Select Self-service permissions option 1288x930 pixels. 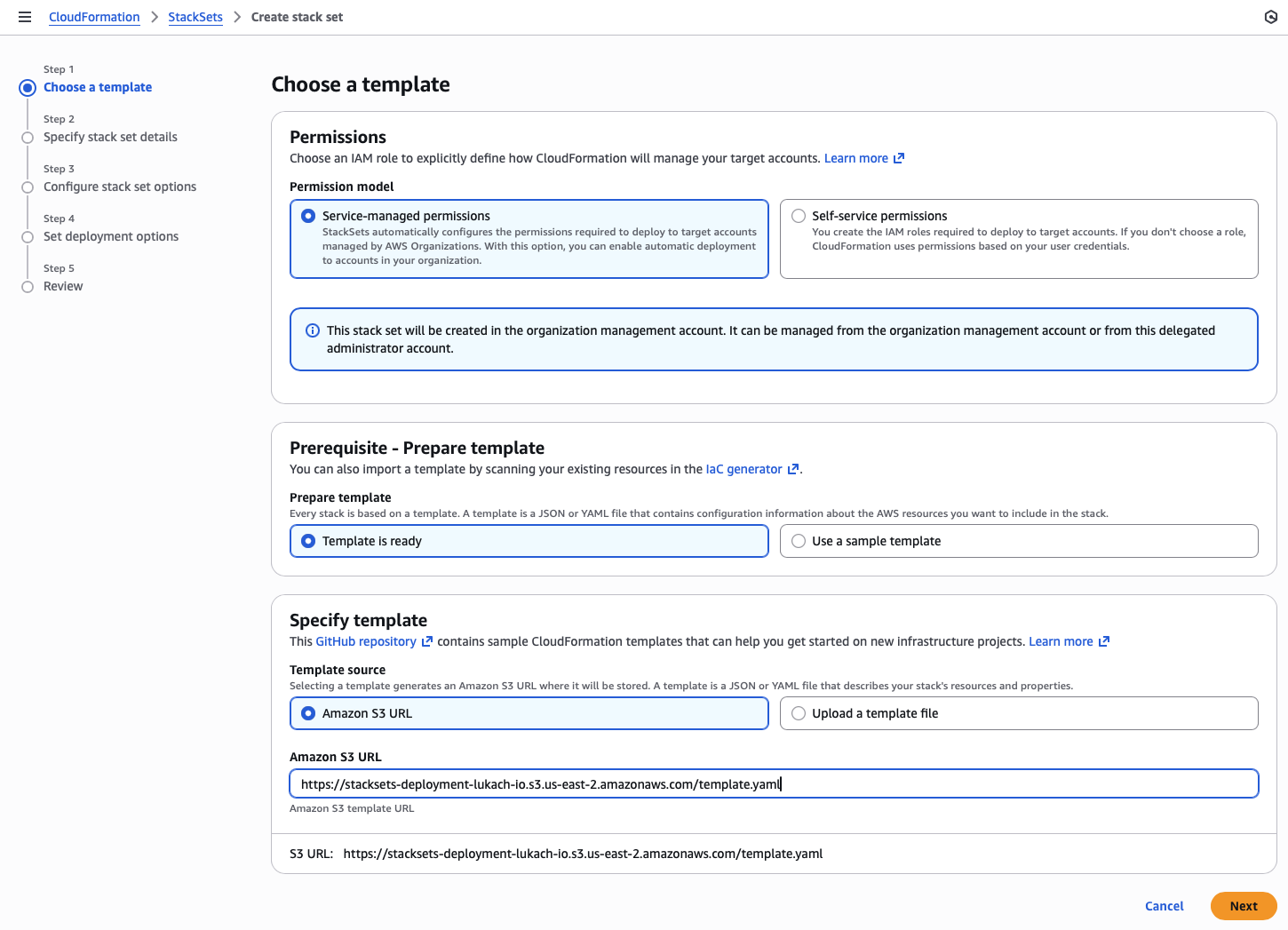[x=799, y=216]
